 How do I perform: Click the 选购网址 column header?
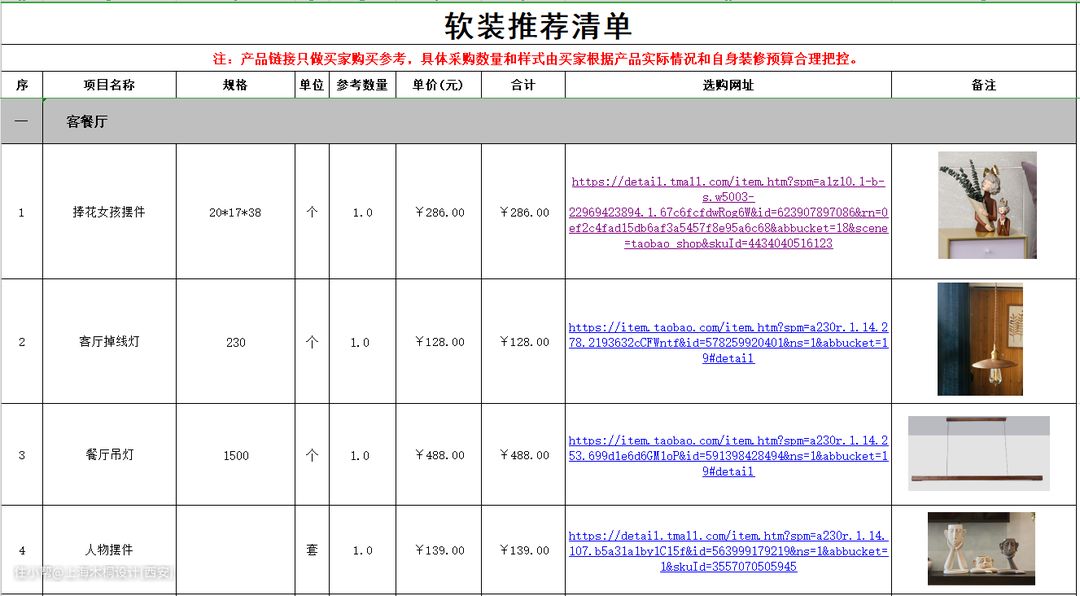728,85
